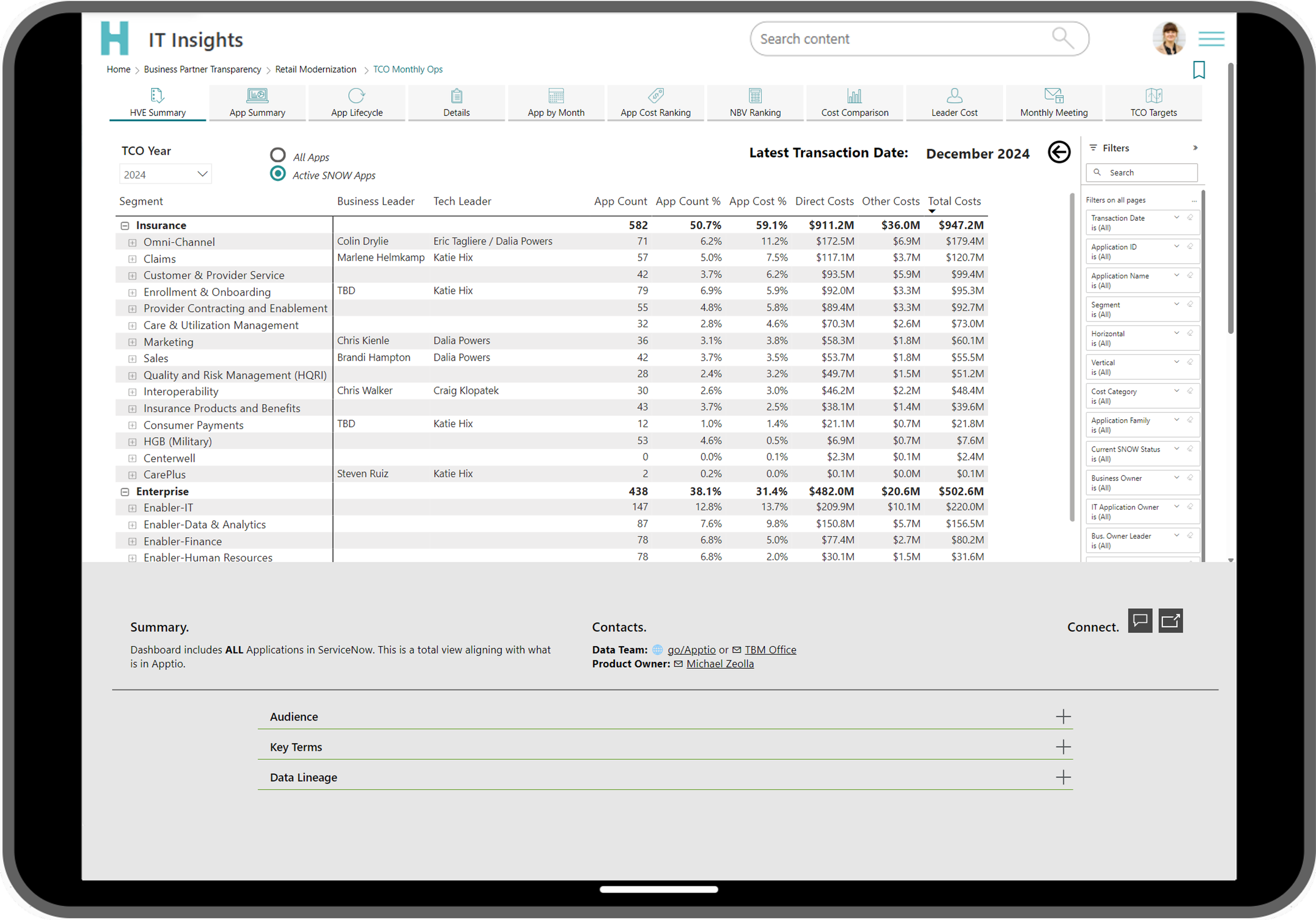Click the Sales segment row label
The image size is (1316, 920).
156,359
